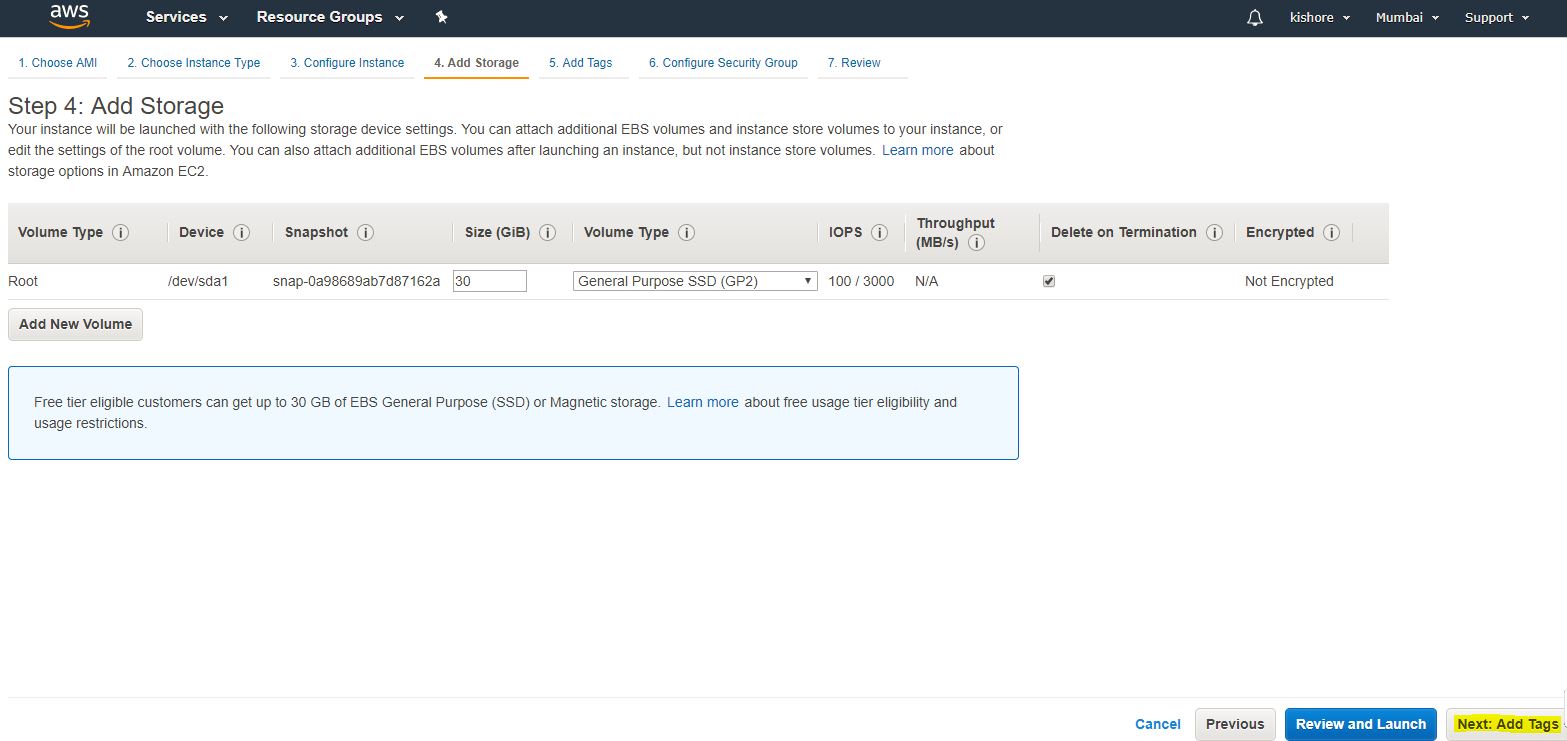Click info icon next to IOPS
1567x741 pixels.
(x=879, y=232)
